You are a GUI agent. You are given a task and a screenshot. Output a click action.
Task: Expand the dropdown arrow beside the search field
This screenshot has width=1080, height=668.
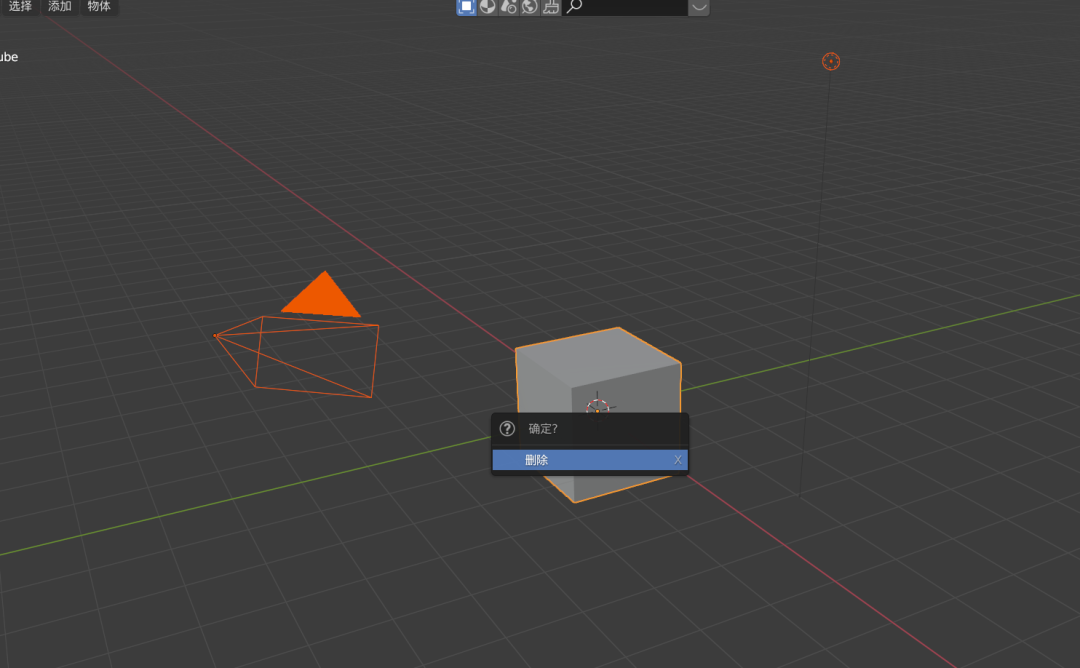coord(699,7)
